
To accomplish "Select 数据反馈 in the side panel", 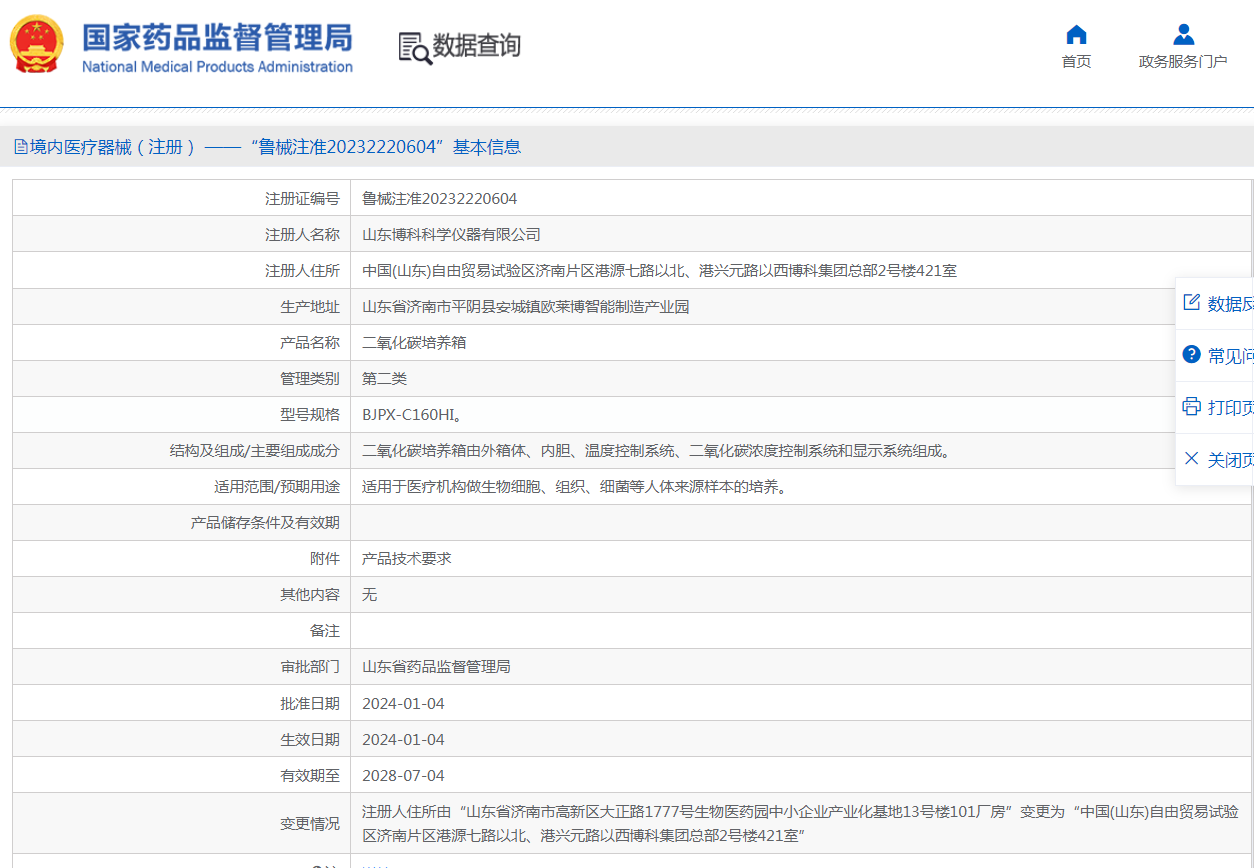I will [1231, 304].
